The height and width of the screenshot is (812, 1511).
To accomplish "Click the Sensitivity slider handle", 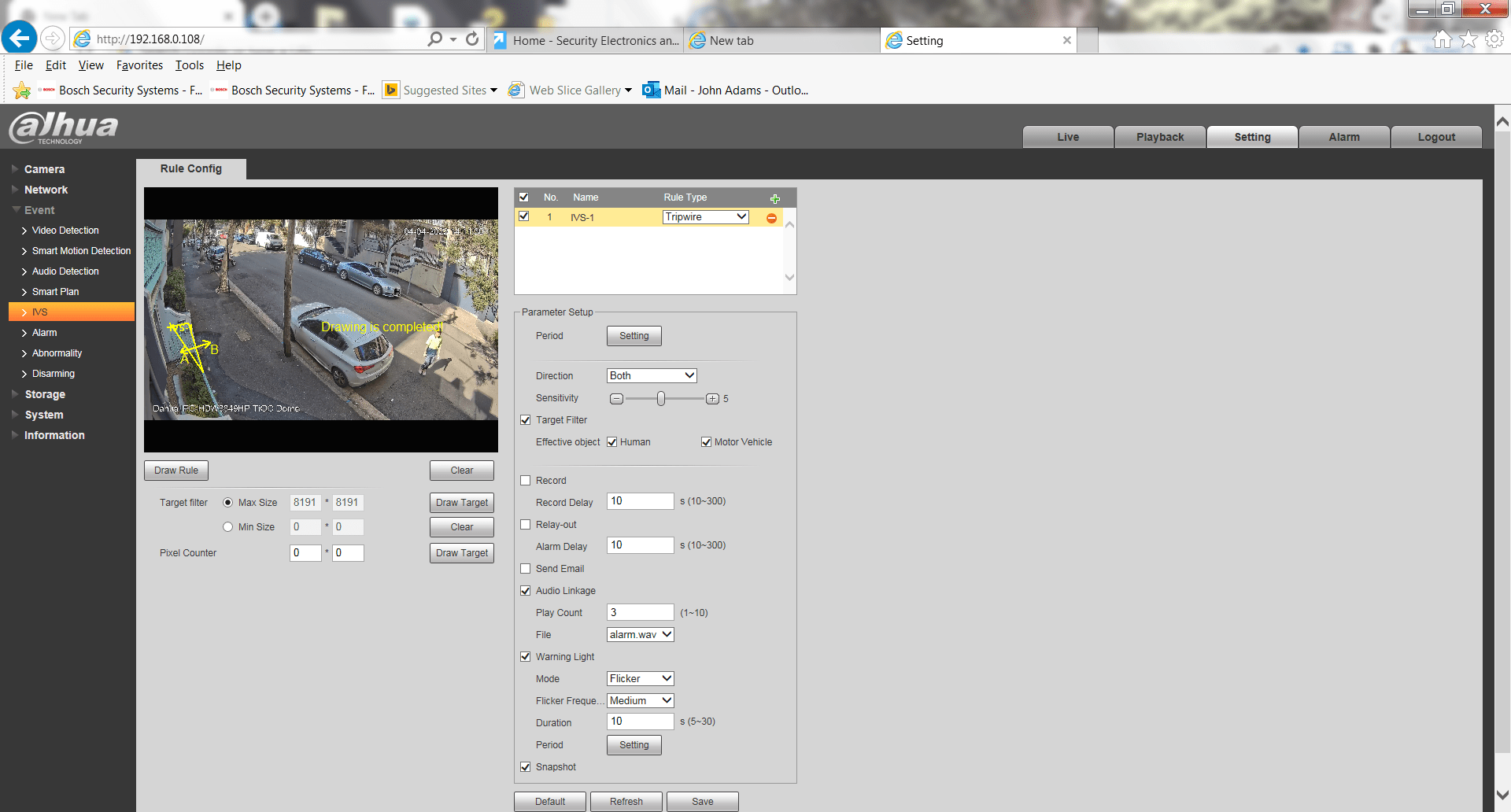I will [x=661, y=399].
